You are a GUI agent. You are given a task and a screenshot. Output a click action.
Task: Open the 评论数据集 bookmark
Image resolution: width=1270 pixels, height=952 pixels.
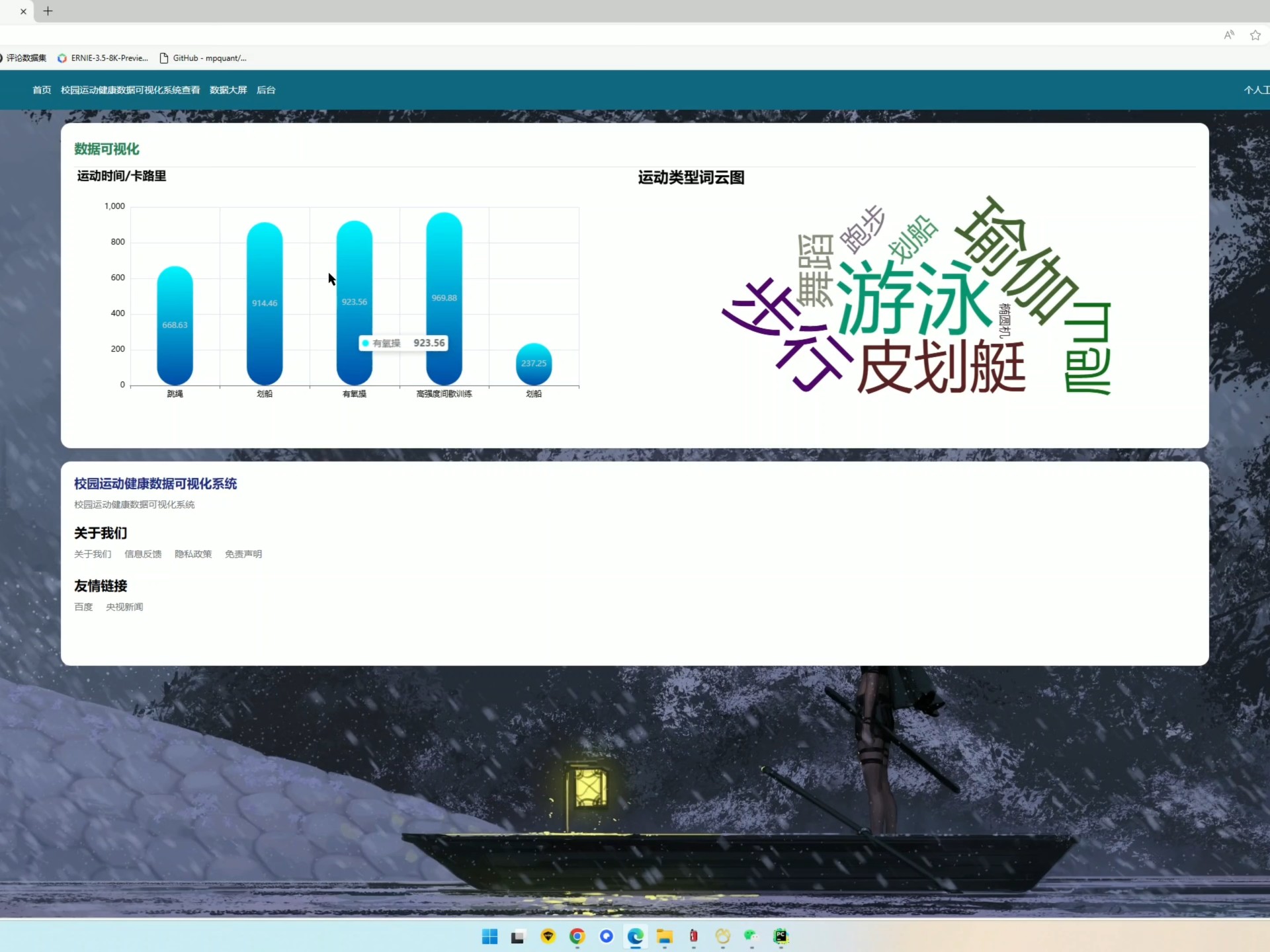[24, 58]
